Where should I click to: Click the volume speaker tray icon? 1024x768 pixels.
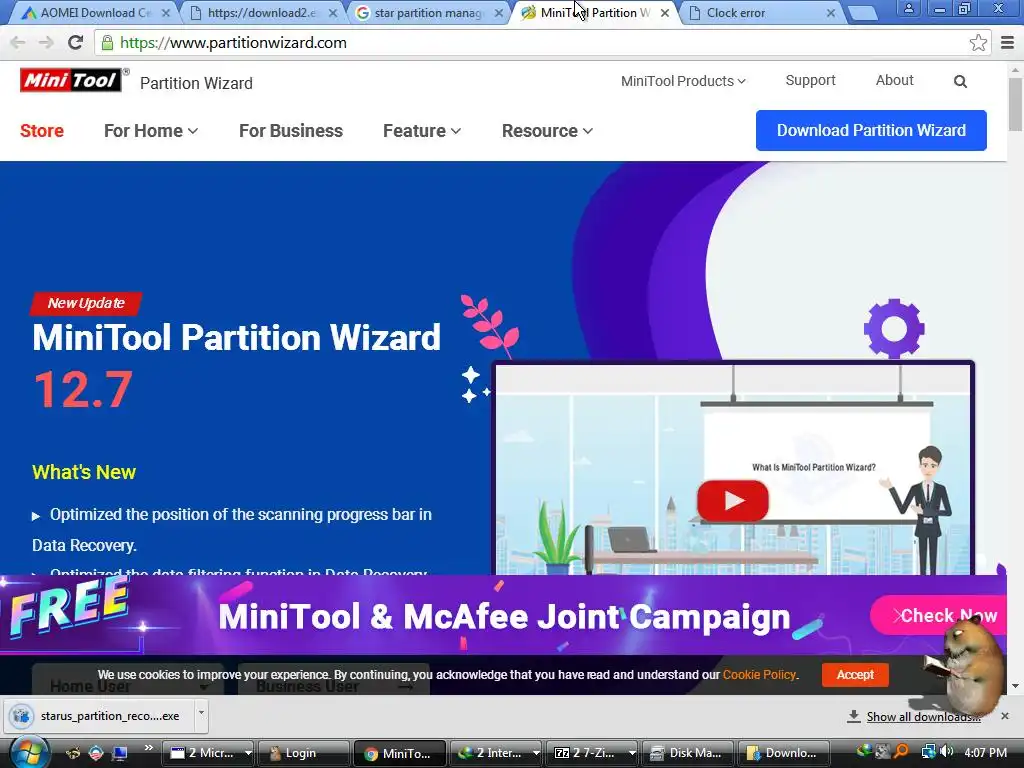[x=947, y=752]
